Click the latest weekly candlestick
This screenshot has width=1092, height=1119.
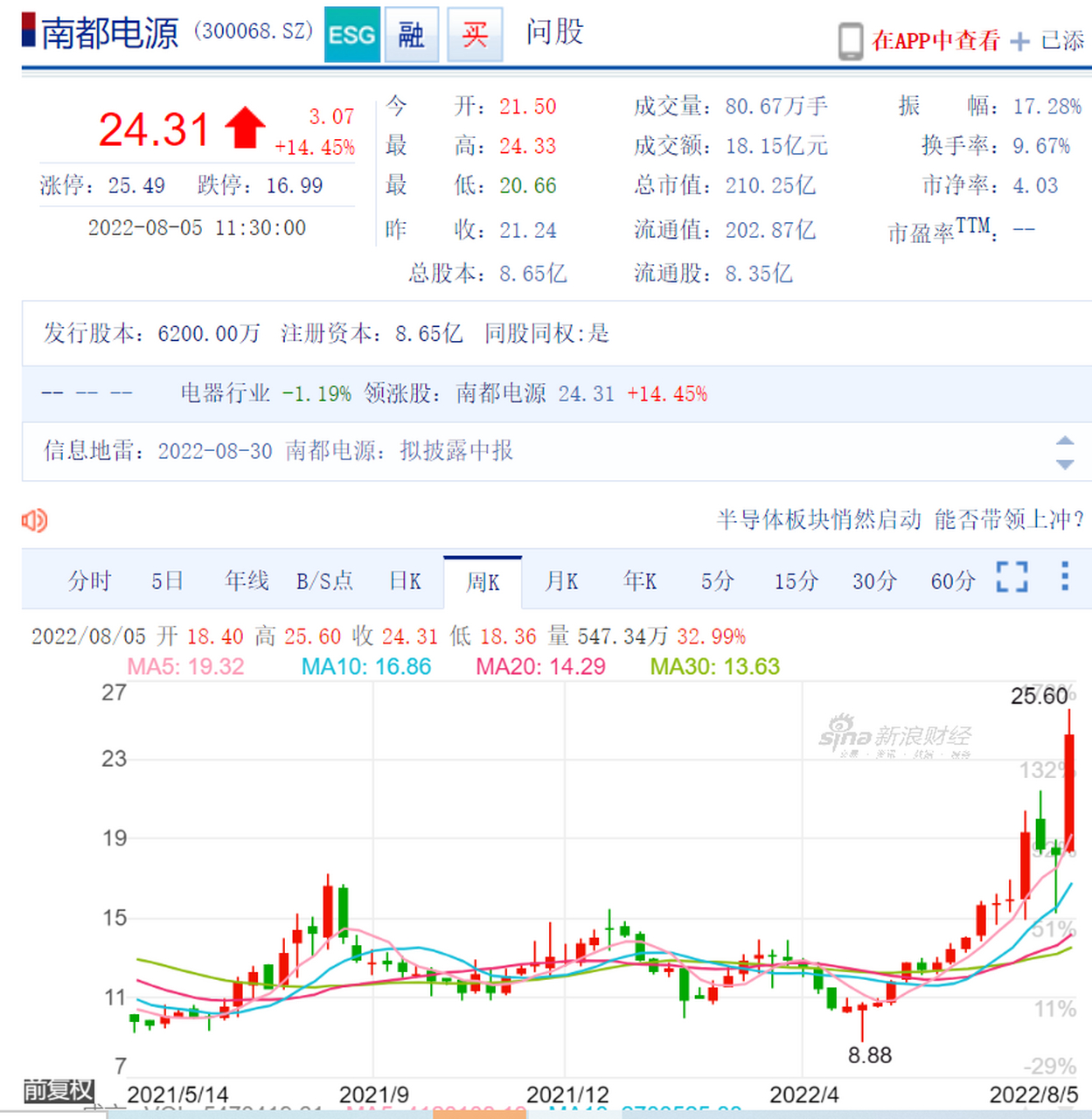[1069, 791]
